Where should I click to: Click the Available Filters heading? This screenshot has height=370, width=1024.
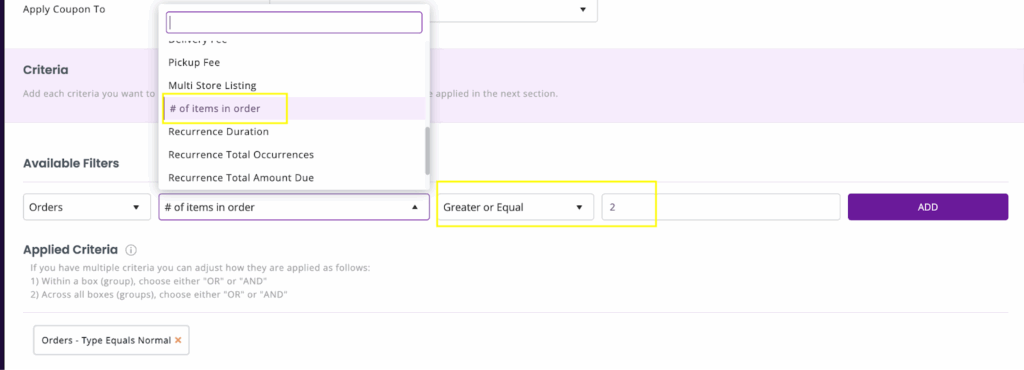tap(71, 163)
